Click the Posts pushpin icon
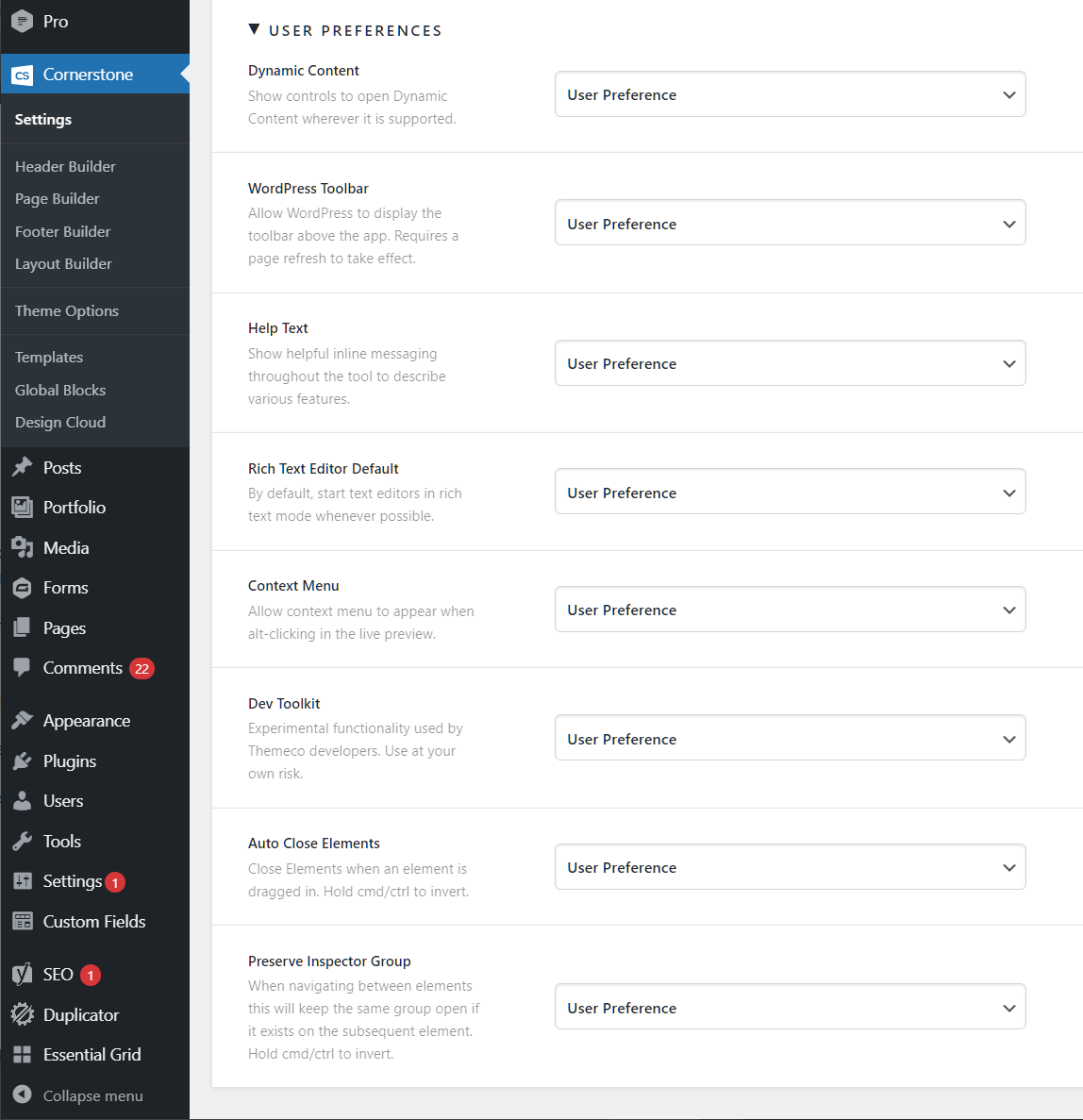Screen dimensions: 1083x1120 [x=22, y=467]
